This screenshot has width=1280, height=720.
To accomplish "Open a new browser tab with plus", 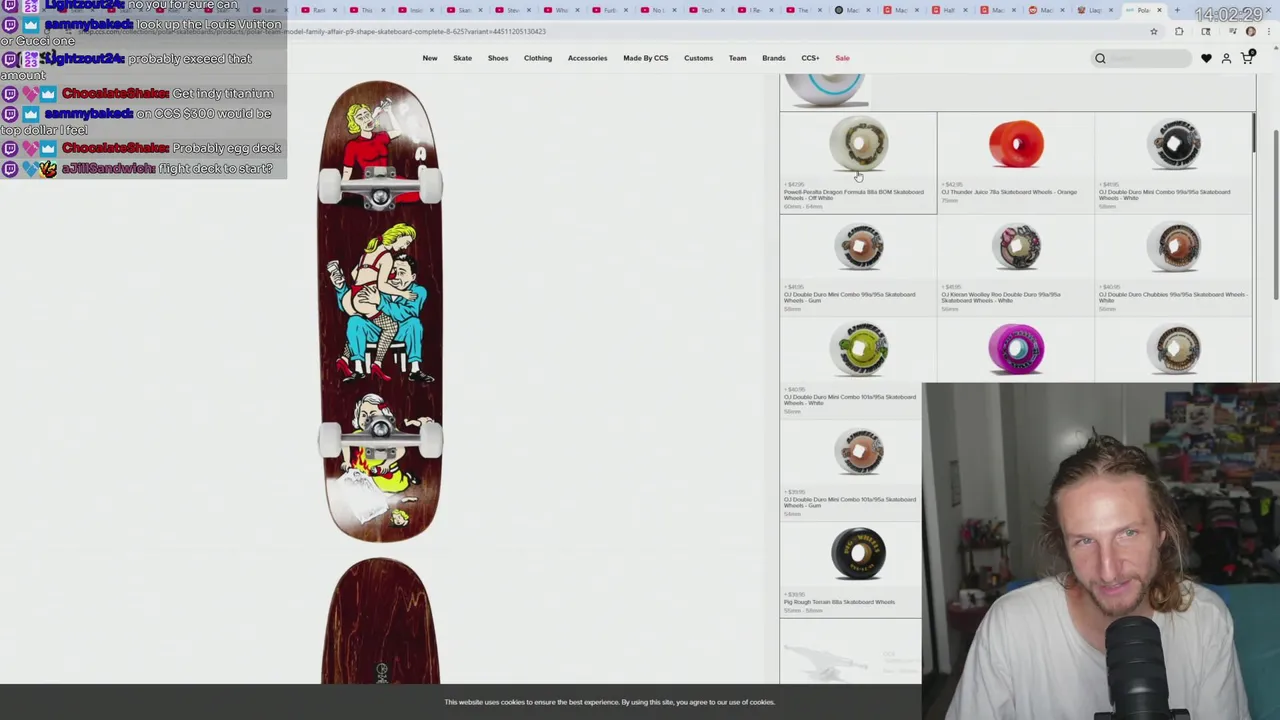I will pyautogui.click(x=1176, y=10).
